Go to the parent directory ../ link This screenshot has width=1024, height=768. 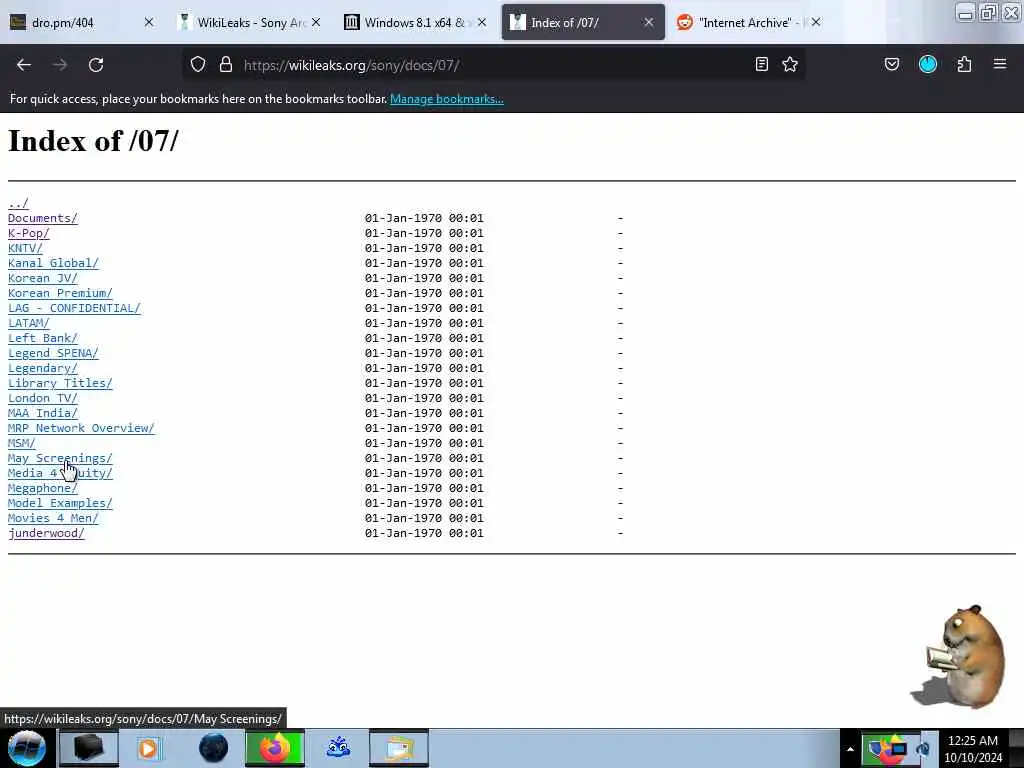18,203
